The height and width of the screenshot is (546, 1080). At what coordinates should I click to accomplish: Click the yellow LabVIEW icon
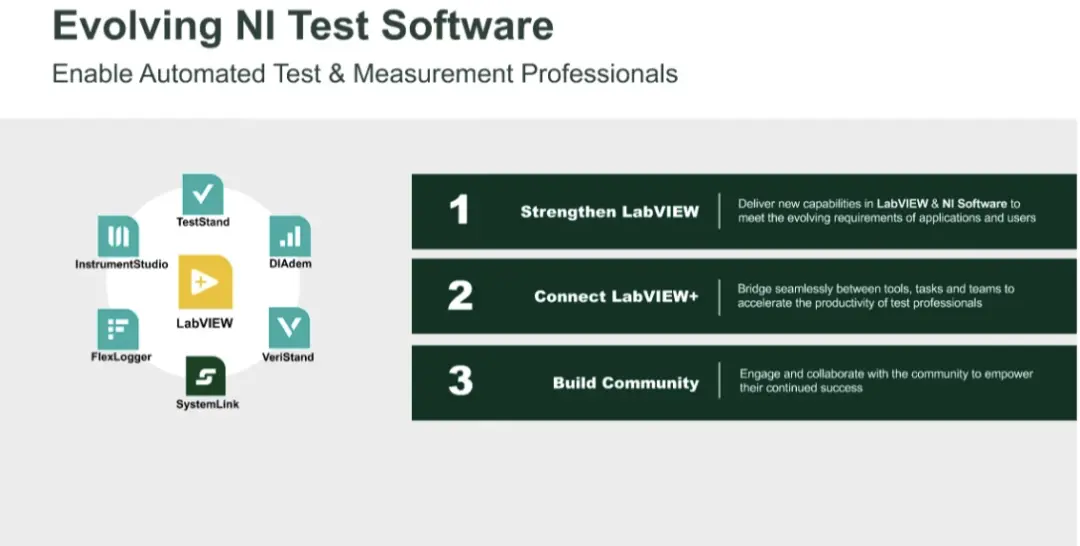click(x=205, y=282)
